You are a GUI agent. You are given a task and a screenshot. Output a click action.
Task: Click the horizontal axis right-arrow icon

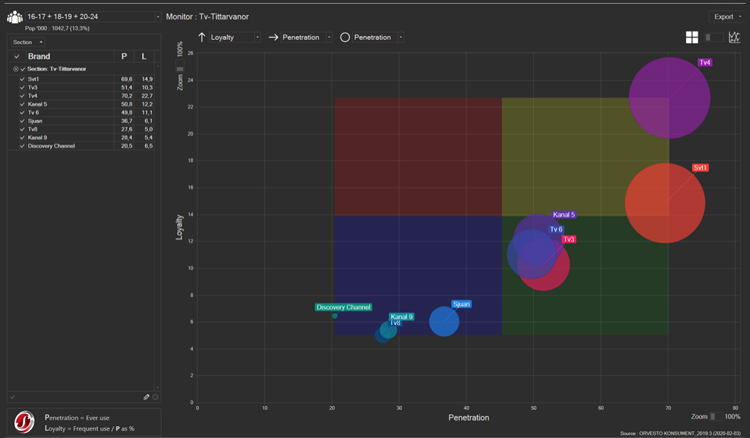click(x=274, y=37)
